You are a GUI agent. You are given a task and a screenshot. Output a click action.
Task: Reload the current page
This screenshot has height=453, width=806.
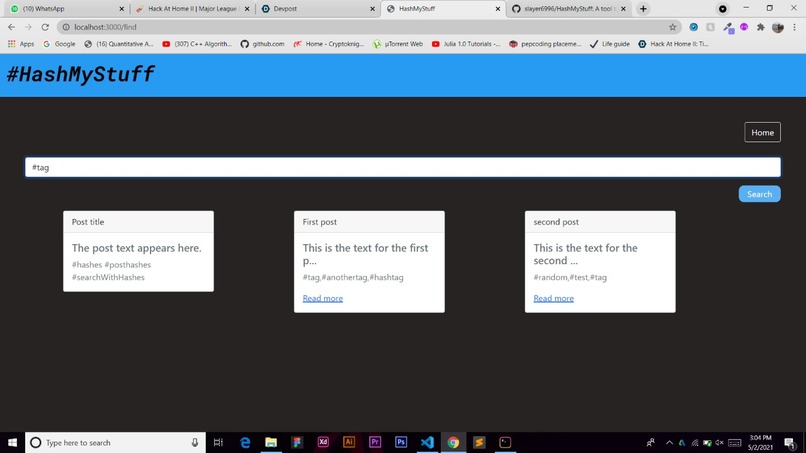pos(45,27)
